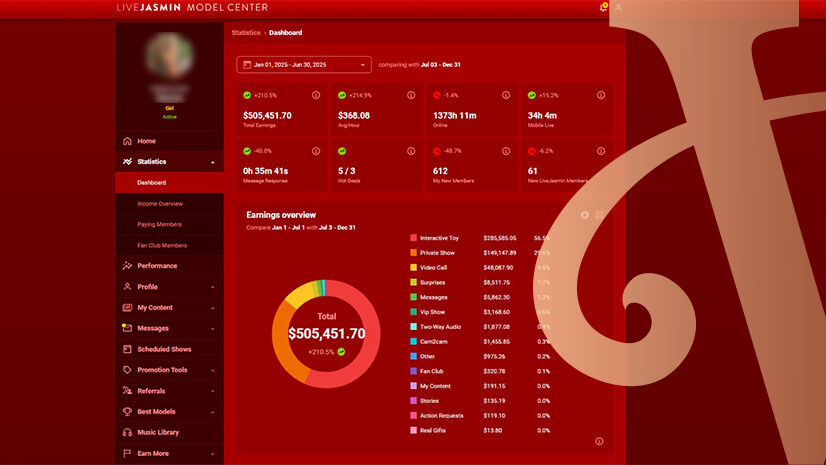Expand the Earn More submenu chevron
This screenshot has height=465, width=826.
(213, 454)
